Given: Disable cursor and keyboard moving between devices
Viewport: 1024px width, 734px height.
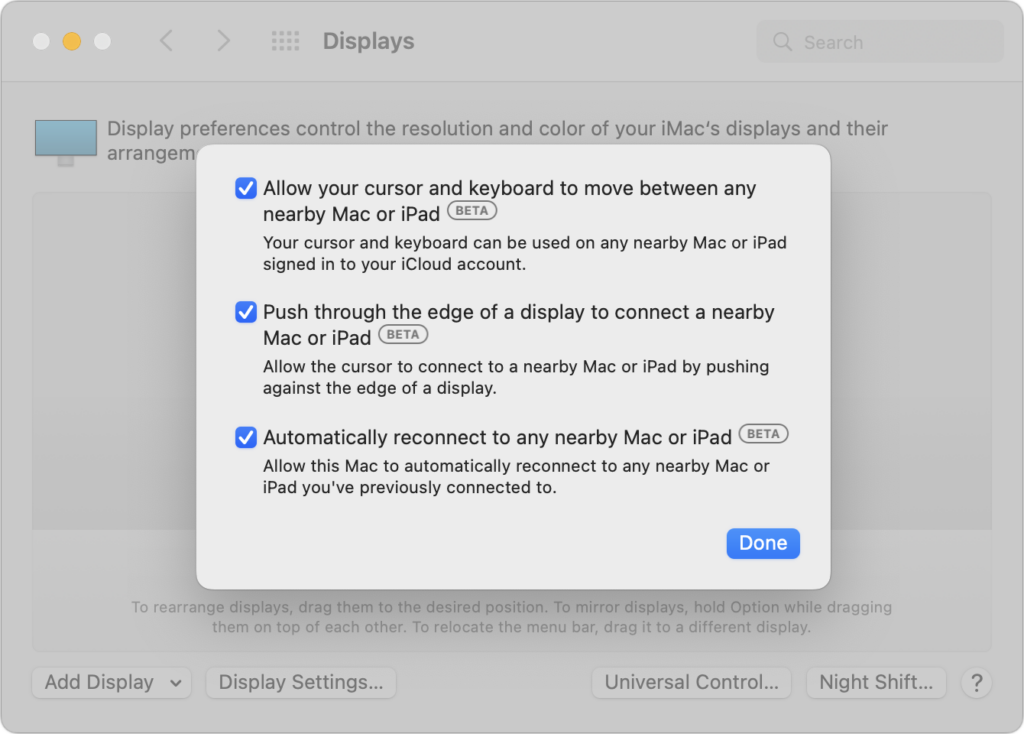Looking at the screenshot, I should coord(246,188).
